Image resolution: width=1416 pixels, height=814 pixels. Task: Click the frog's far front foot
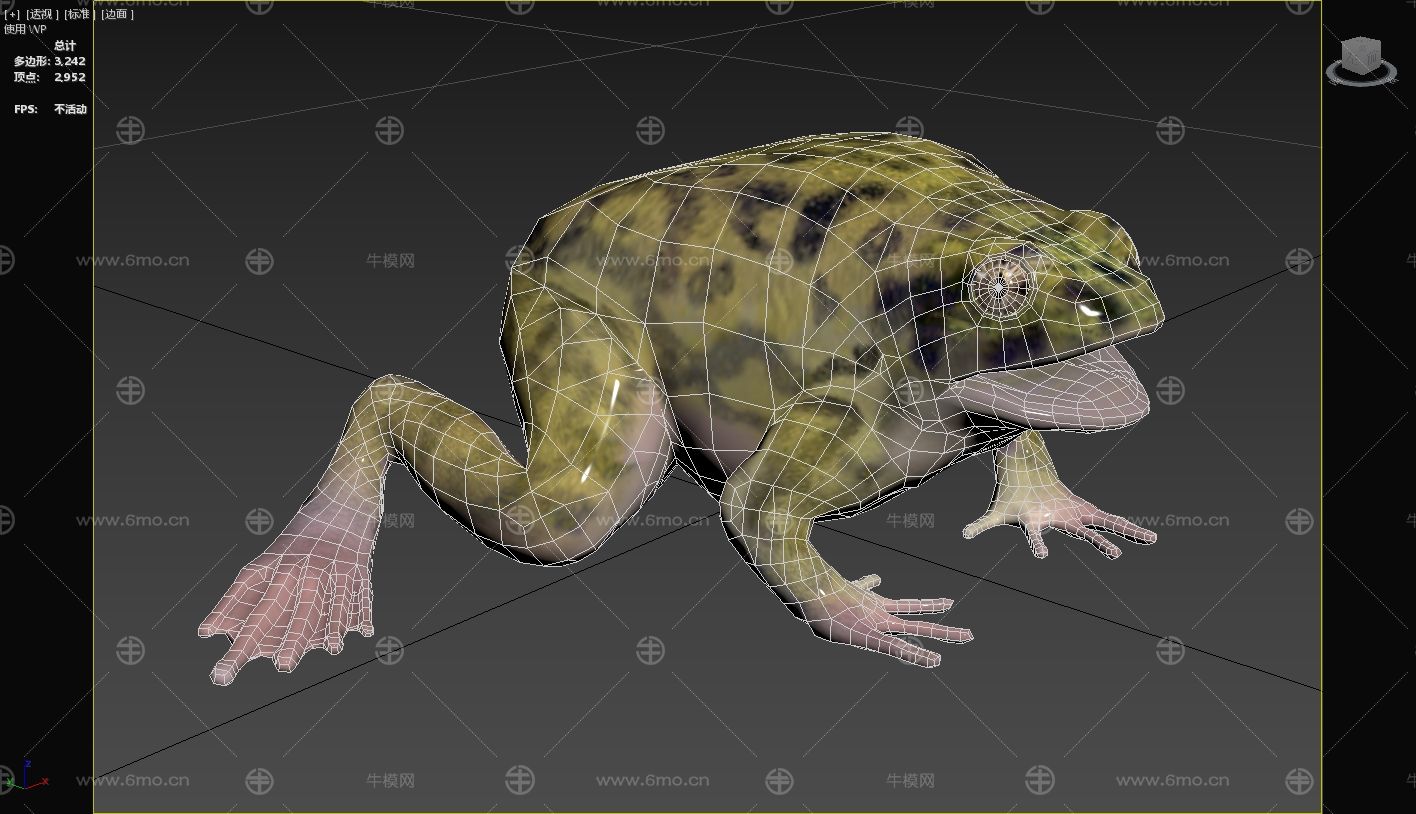[x=1060, y=520]
